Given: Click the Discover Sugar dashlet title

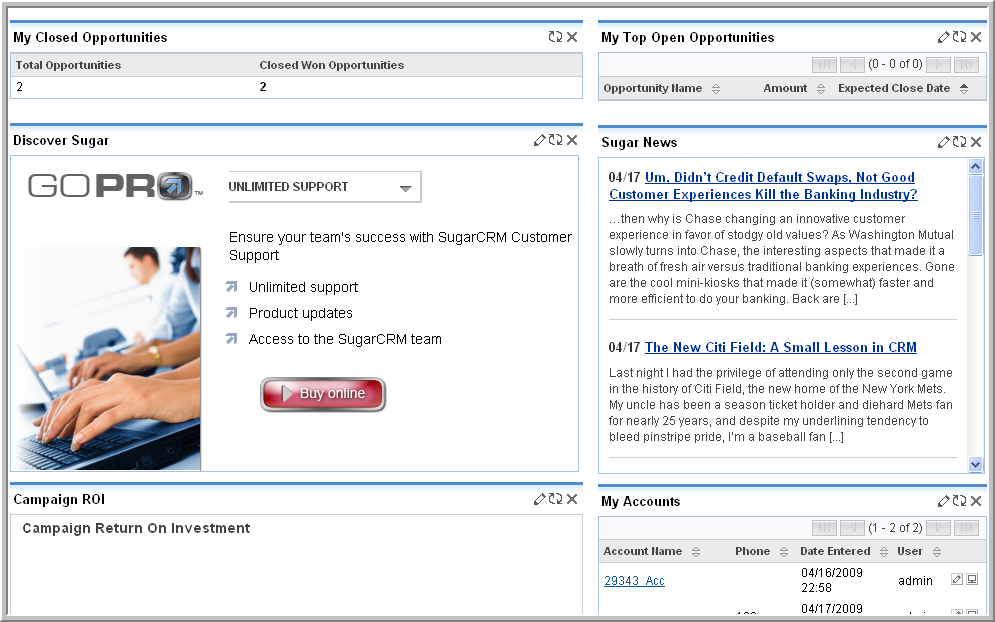Looking at the screenshot, I should (61, 140).
